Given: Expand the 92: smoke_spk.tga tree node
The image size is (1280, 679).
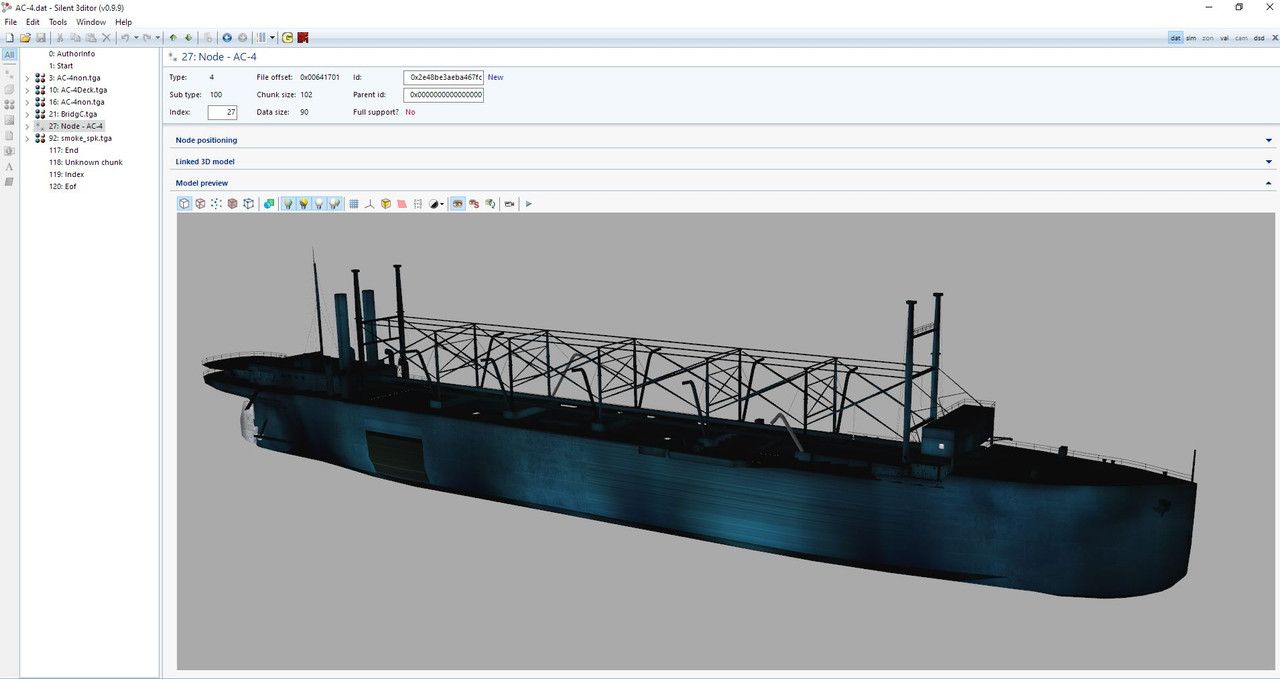Looking at the screenshot, I should (27, 138).
